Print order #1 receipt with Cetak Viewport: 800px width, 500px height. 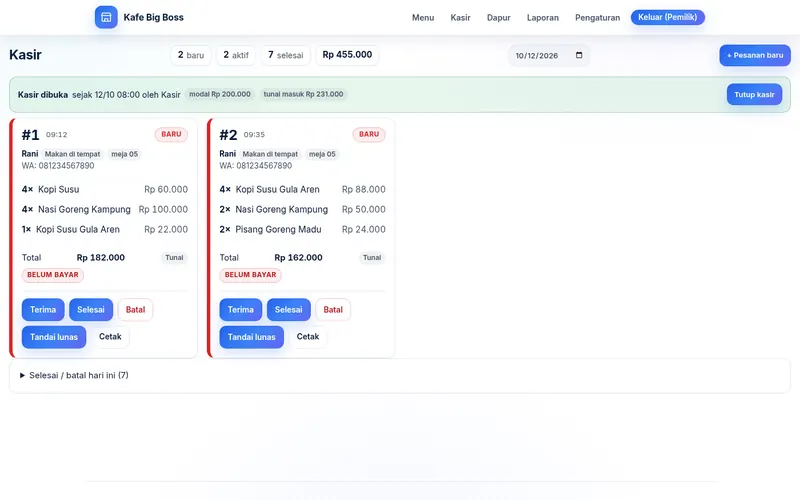[110, 337]
